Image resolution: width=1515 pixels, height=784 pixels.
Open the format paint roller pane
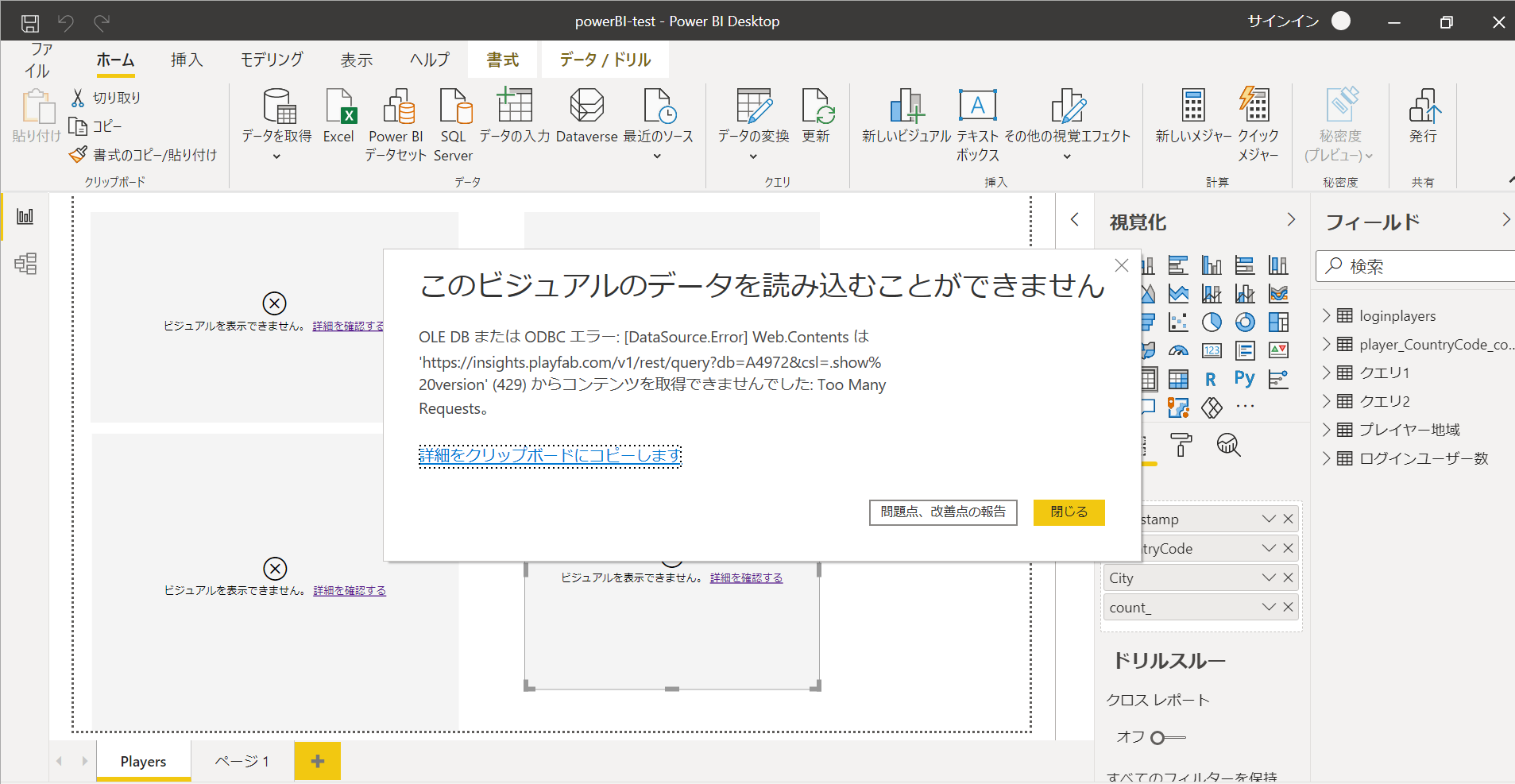pyautogui.click(x=1180, y=446)
